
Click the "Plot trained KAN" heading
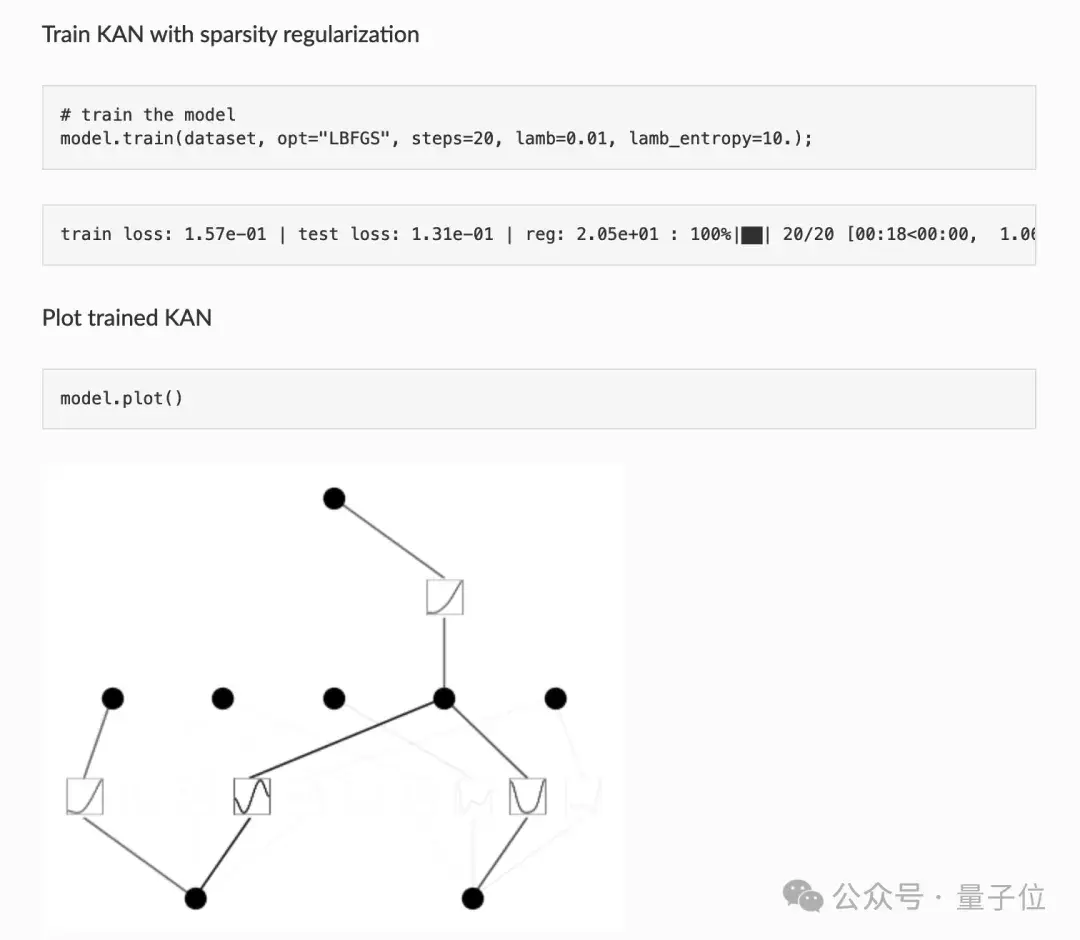click(x=127, y=318)
